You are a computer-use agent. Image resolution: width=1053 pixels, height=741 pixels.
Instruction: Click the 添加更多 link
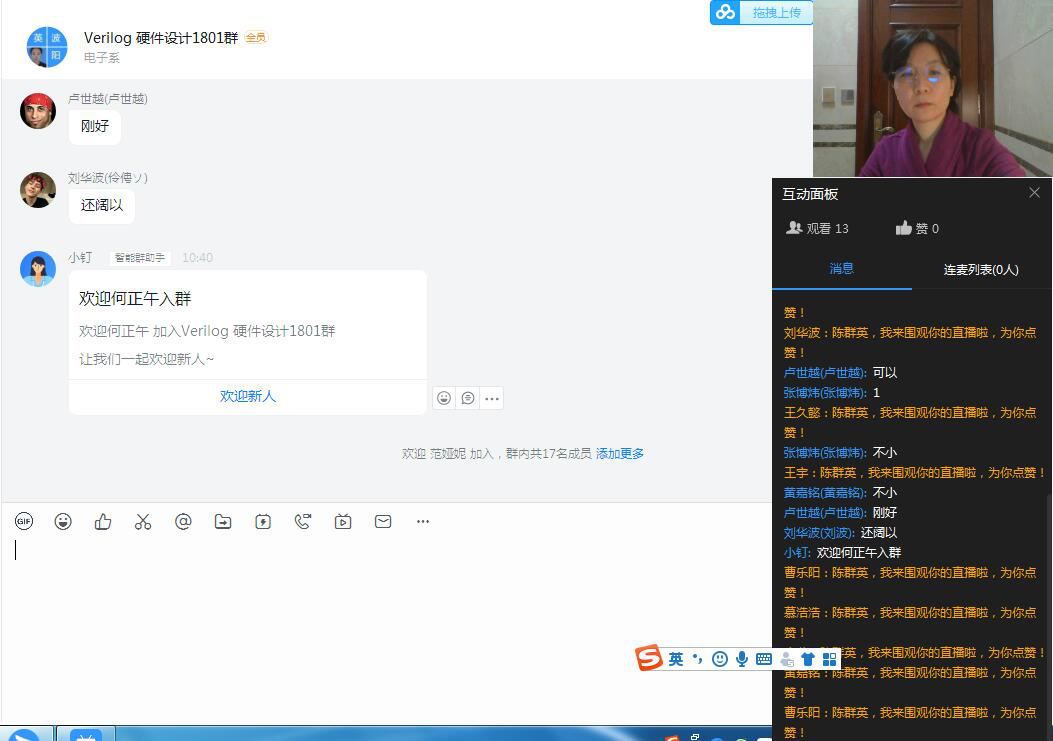[x=620, y=453]
